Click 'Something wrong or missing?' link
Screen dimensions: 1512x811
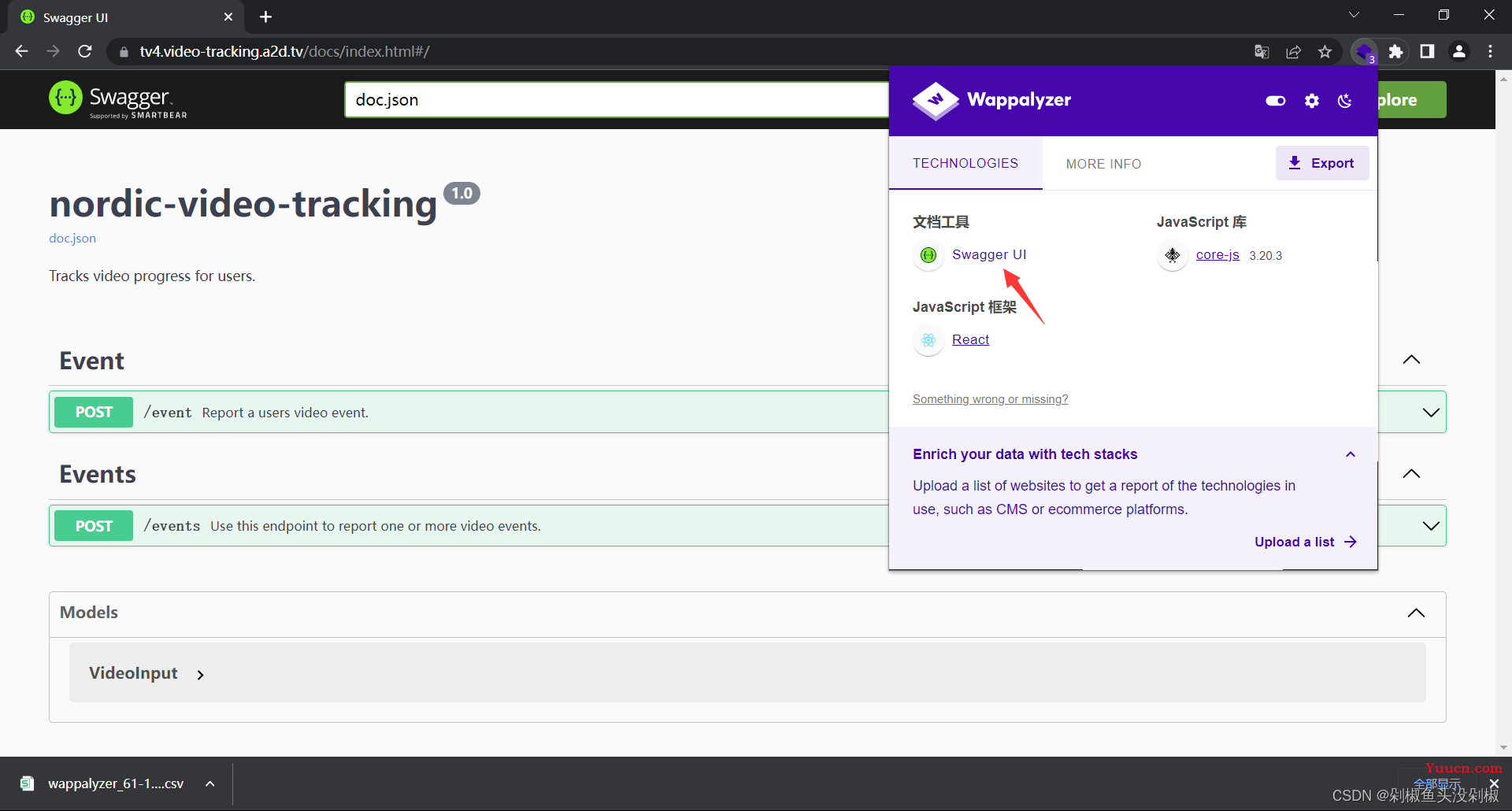point(990,399)
